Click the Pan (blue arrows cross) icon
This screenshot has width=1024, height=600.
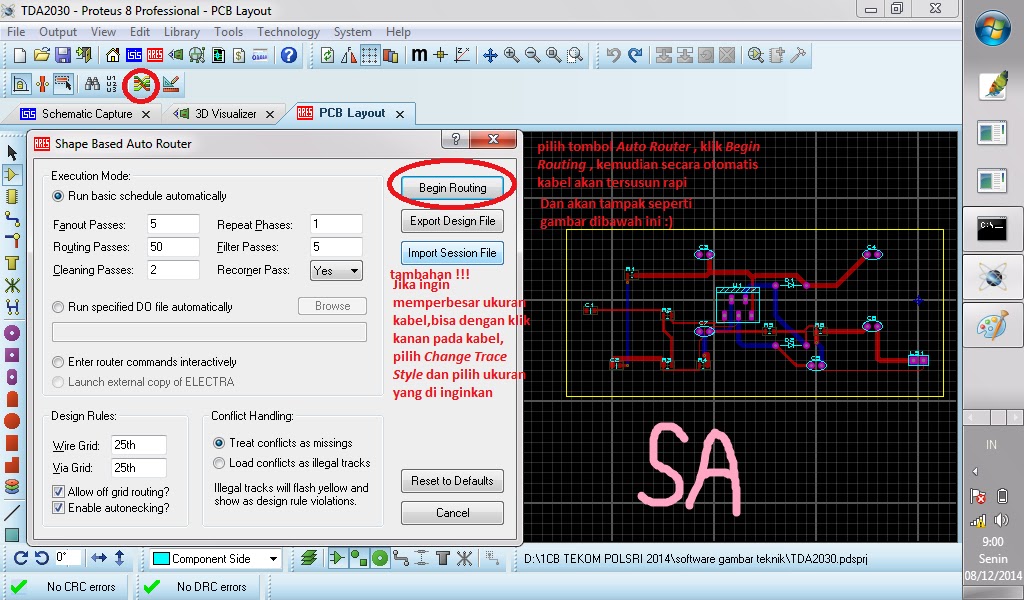[x=490, y=55]
